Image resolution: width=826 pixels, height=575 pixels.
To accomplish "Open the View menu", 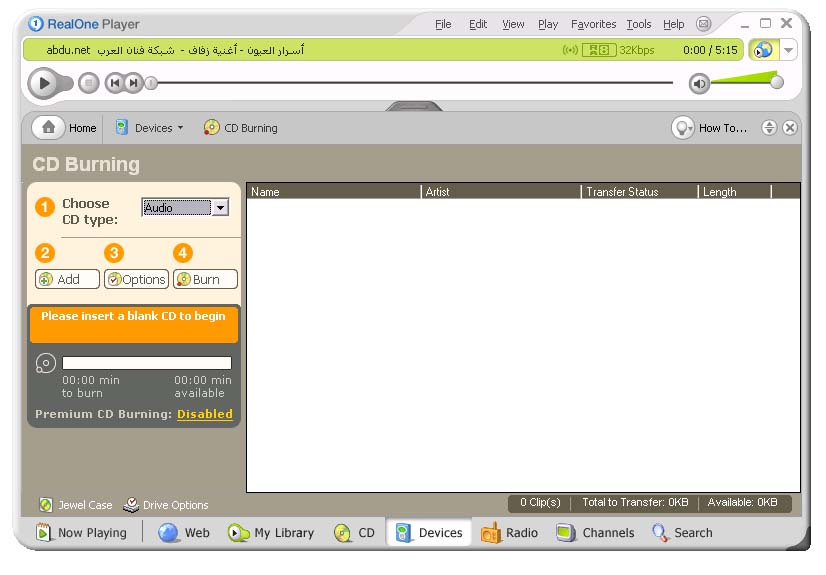I will (x=513, y=24).
